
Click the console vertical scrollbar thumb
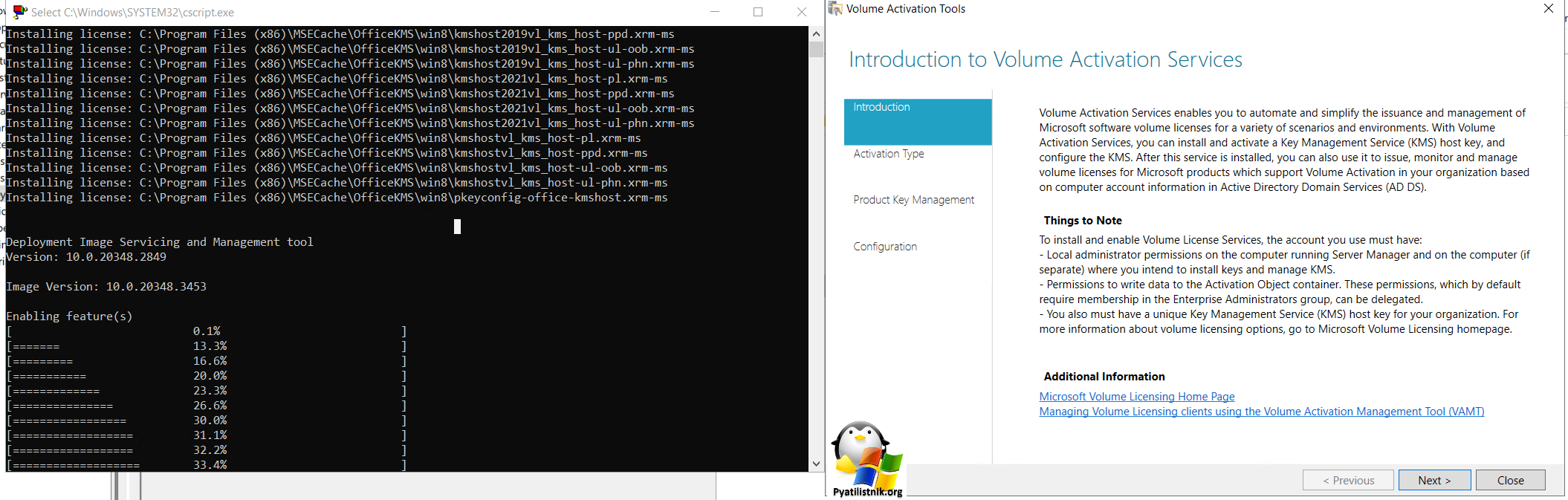pos(816,49)
